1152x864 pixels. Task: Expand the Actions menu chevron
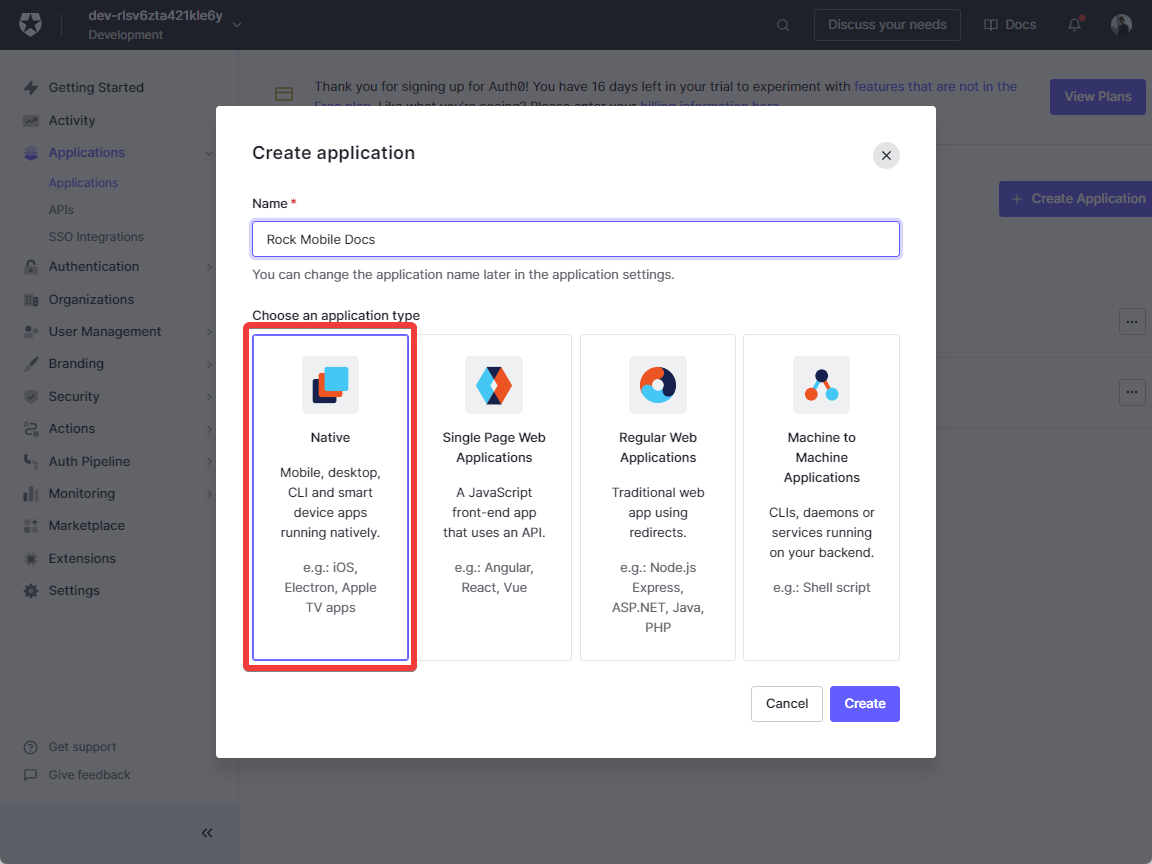click(x=209, y=429)
